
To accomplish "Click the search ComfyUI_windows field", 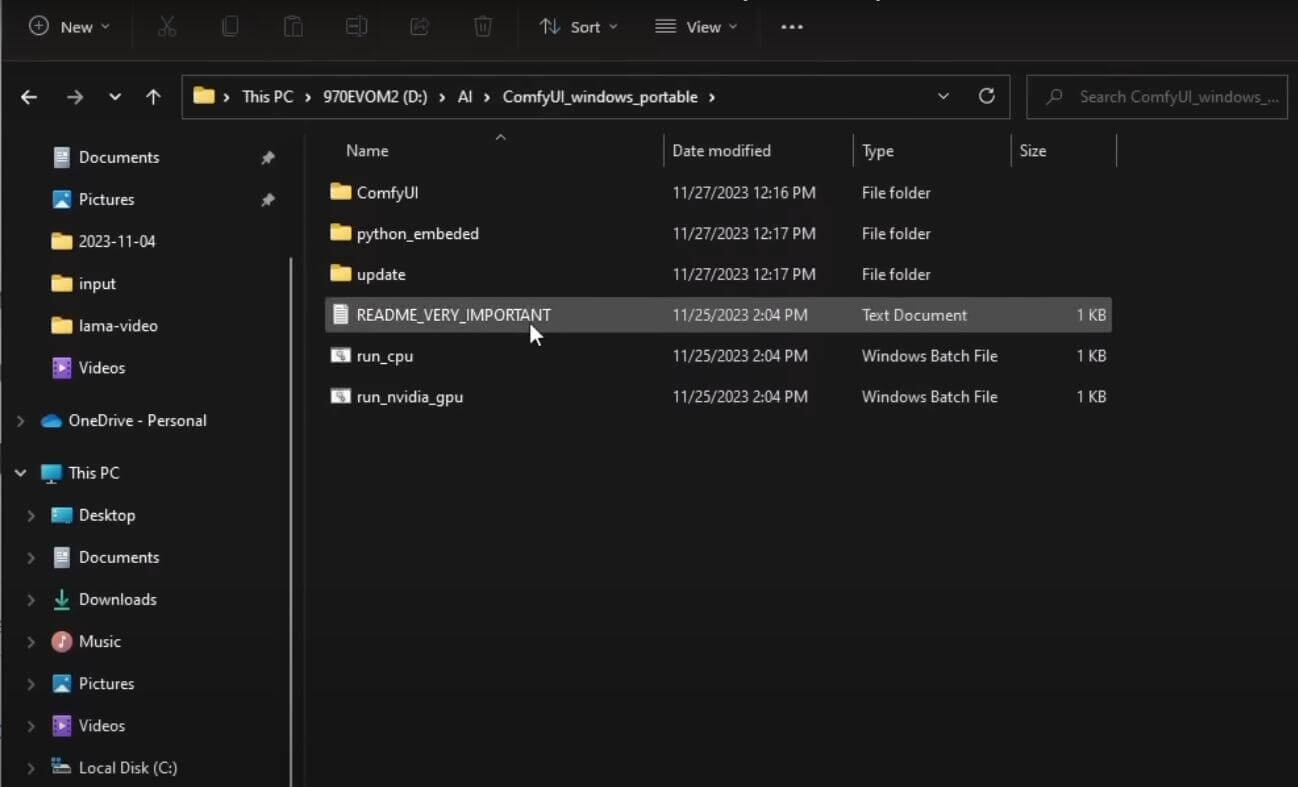I will tap(1157, 97).
